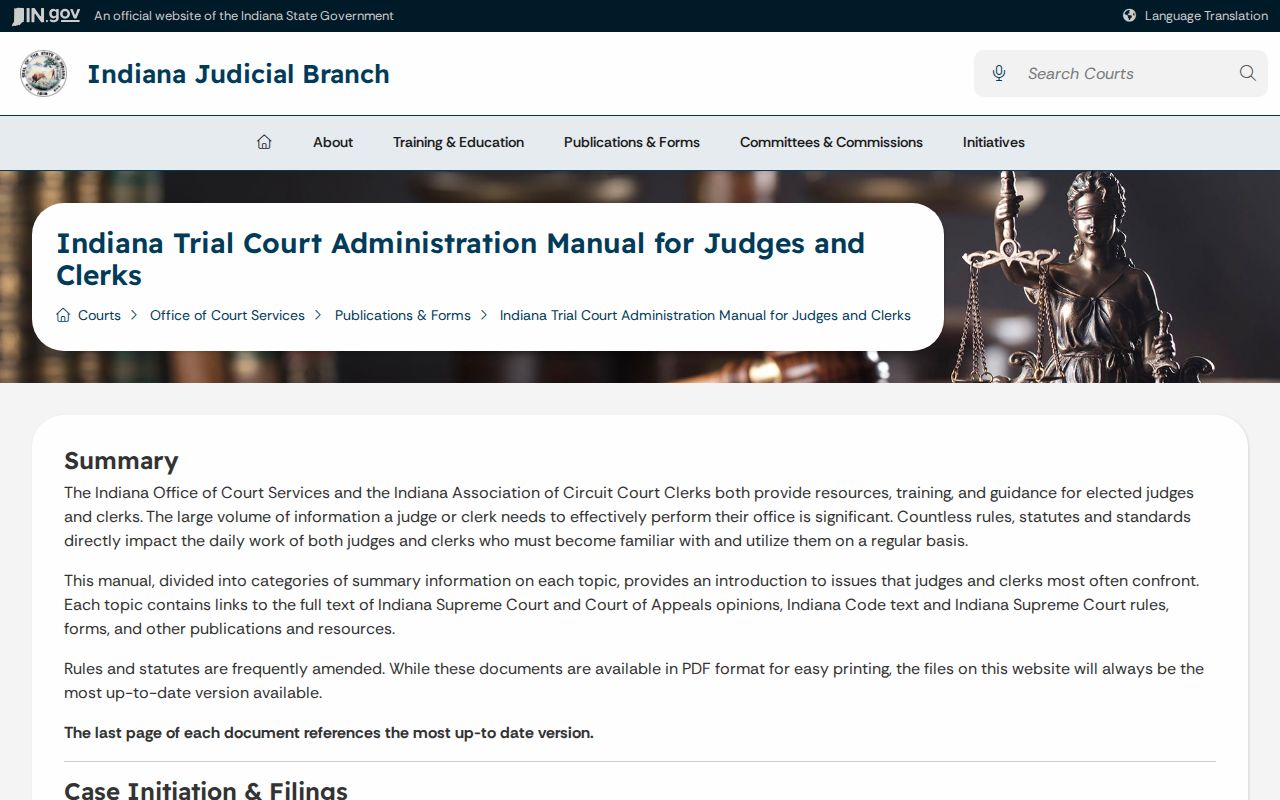Image resolution: width=1280 pixels, height=800 pixels.
Task: Click the IN.gov logo in top bar
Action: tap(46, 15)
